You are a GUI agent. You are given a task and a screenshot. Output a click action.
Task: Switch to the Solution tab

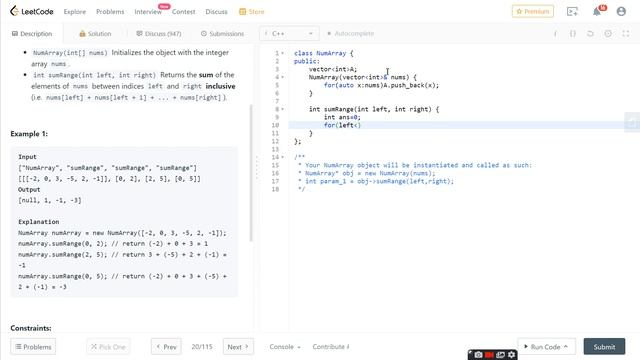point(95,33)
